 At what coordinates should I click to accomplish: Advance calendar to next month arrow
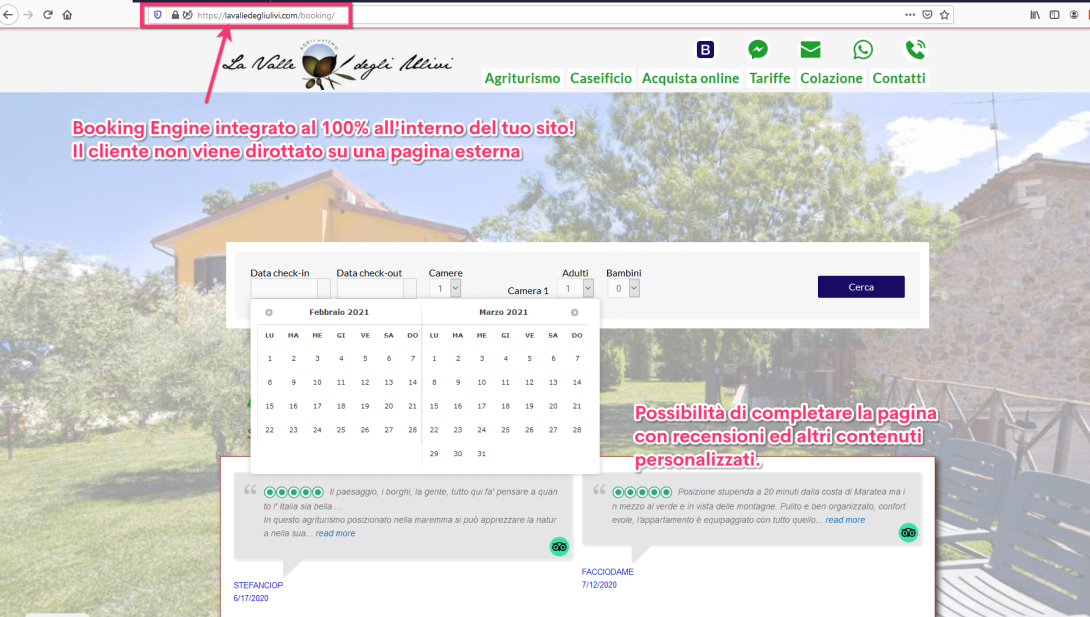[574, 312]
